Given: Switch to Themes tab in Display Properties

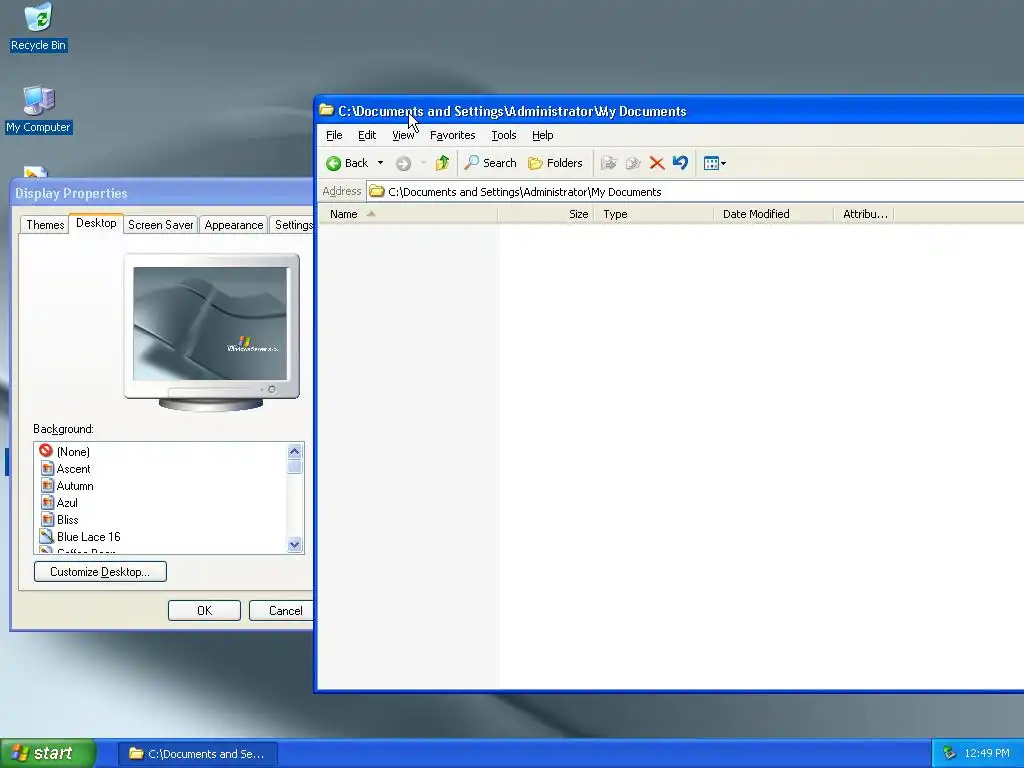Looking at the screenshot, I should [45, 225].
